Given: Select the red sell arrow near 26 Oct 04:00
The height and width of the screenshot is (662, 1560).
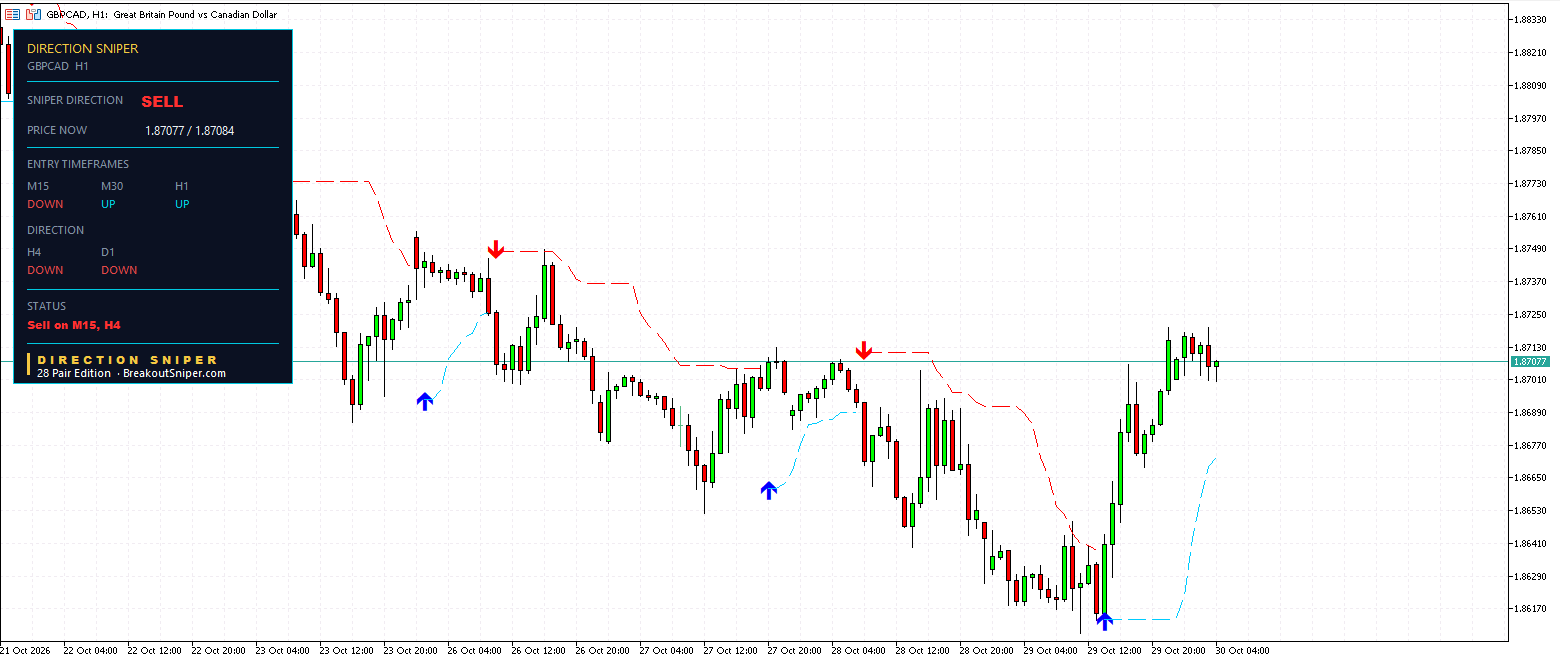Looking at the screenshot, I should click(495, 249).
